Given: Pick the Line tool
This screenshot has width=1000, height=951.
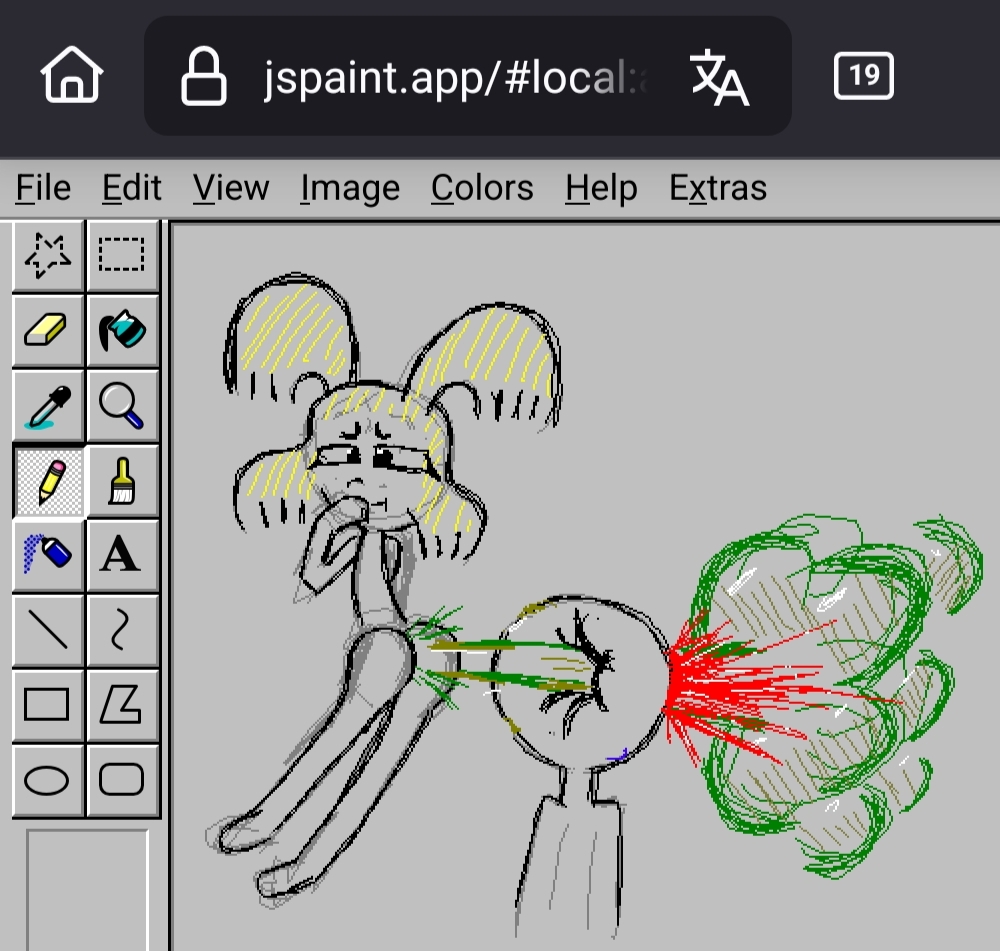Looking at the screenshot, I should tap(48, 630).
